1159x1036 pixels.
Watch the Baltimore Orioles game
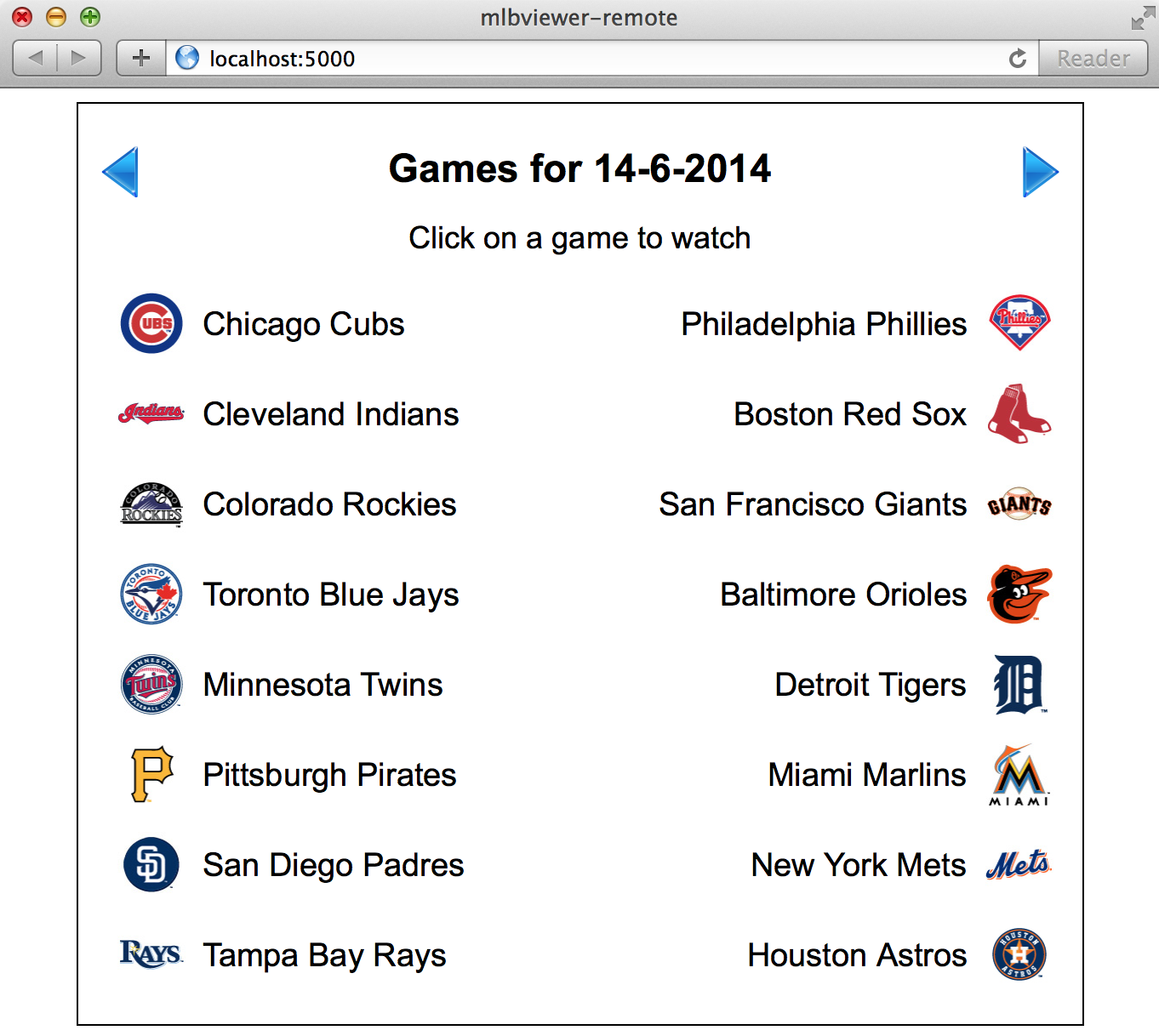(843, 595)
